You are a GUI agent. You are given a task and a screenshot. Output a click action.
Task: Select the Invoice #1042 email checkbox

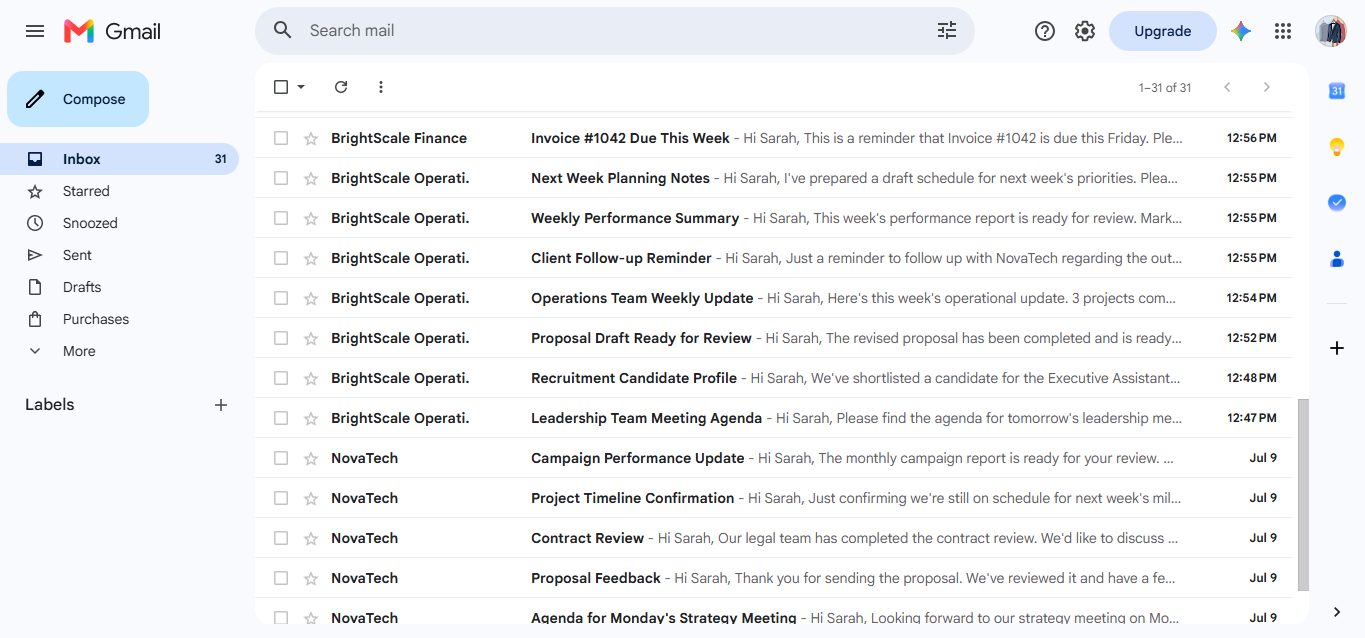pos(281,138)
